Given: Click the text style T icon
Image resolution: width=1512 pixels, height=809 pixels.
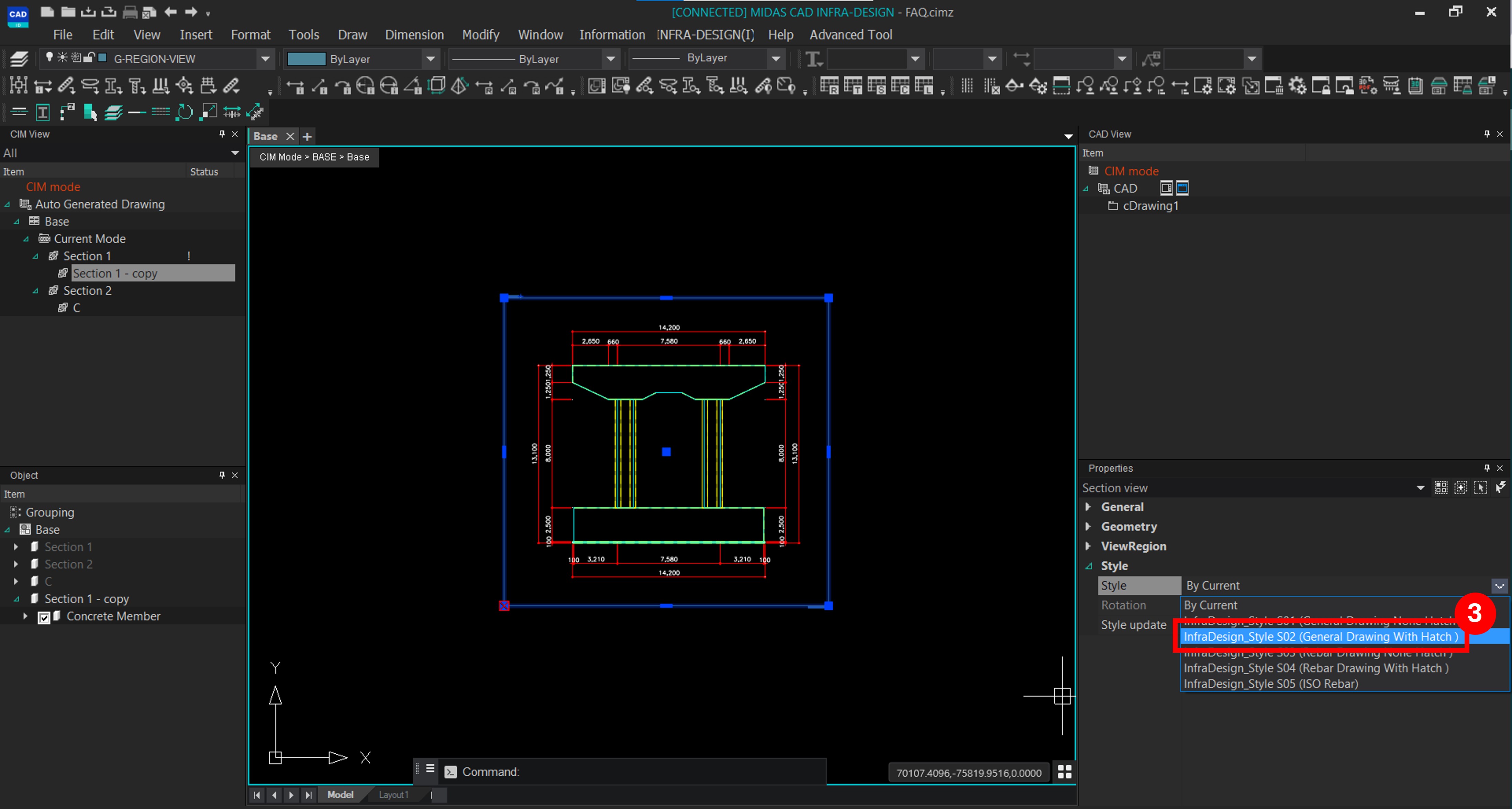Looking at the screenshot, I should (x=813, y=59).
